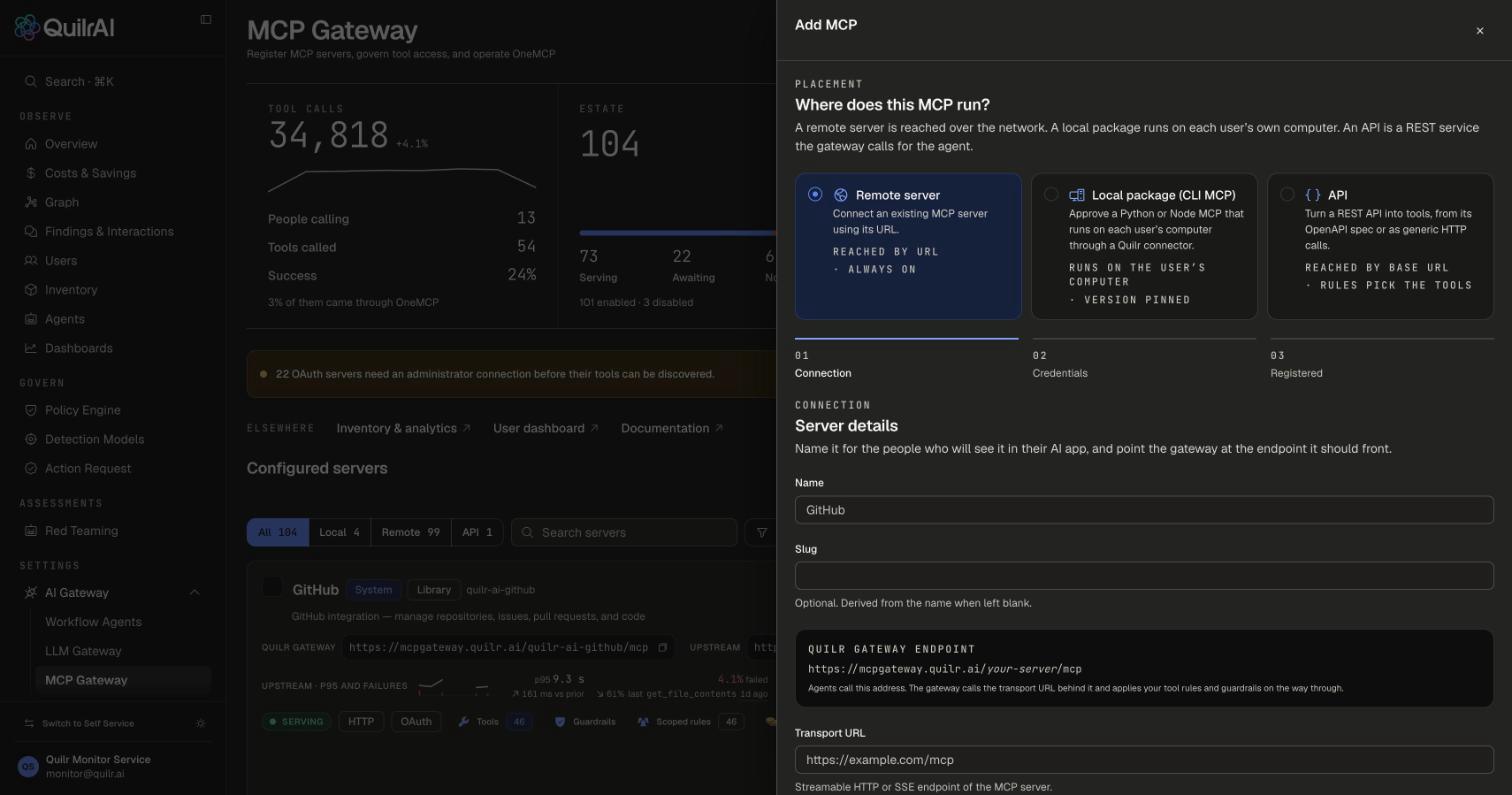1512x795 pixels.
Task: Open LLM Gateway in sidebar
Action: point(83,651)
